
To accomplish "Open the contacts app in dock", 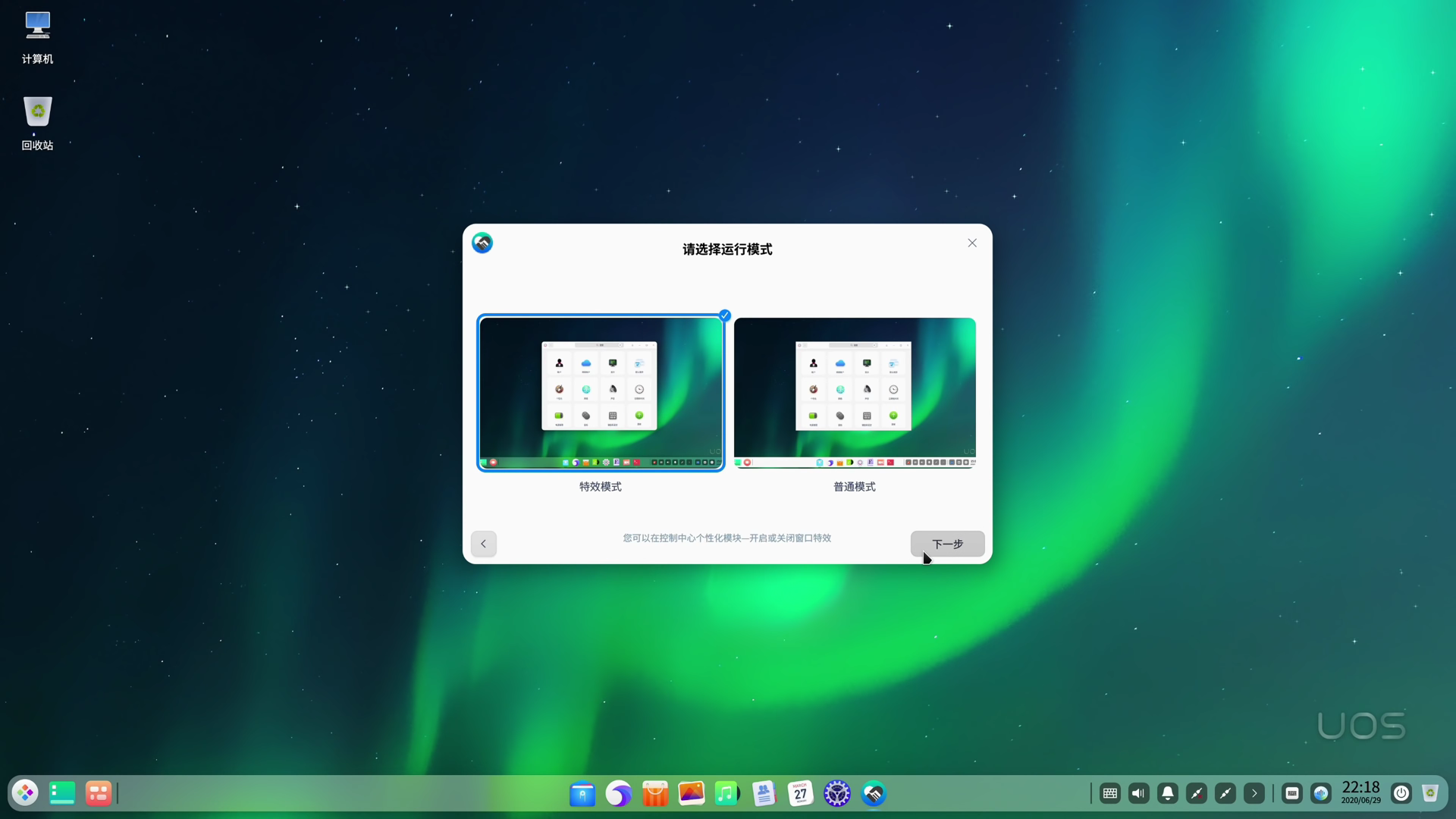I will 764,794.
